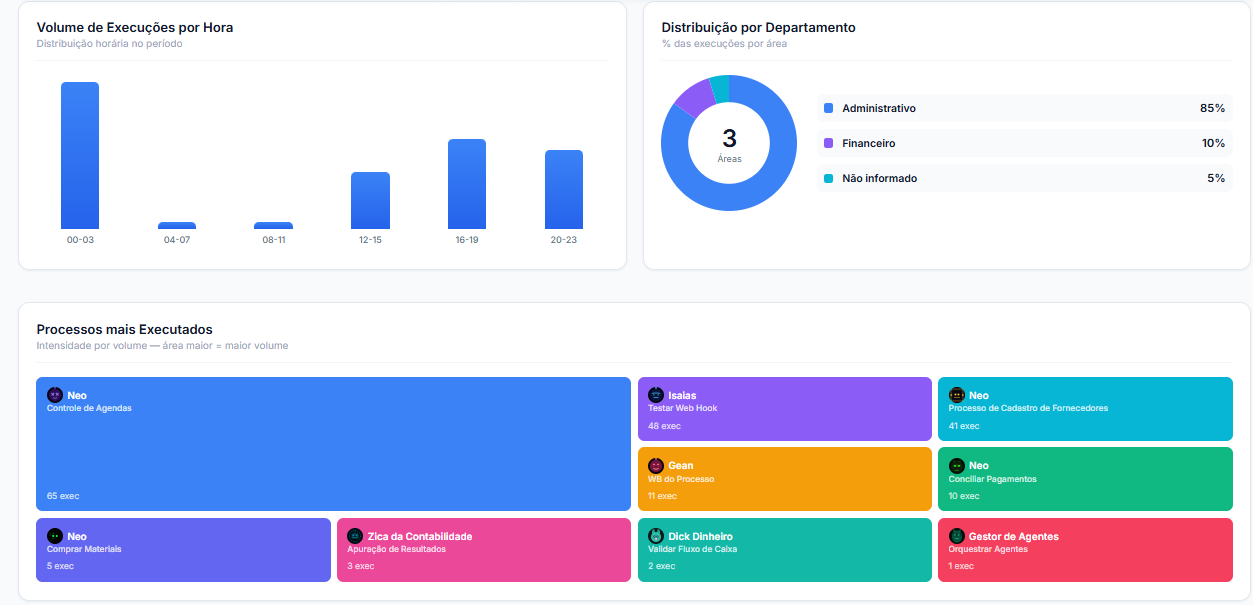This screenshot has height=605, width=1253.
Task: Select the 16-19 hour bar
Action: 467,184
